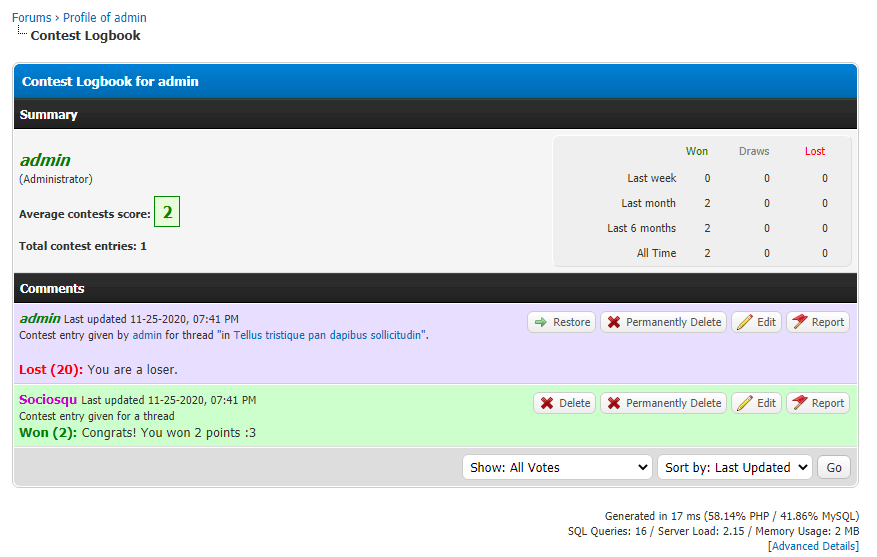Permanently delete admin's lost contest entry

point(663,322)
